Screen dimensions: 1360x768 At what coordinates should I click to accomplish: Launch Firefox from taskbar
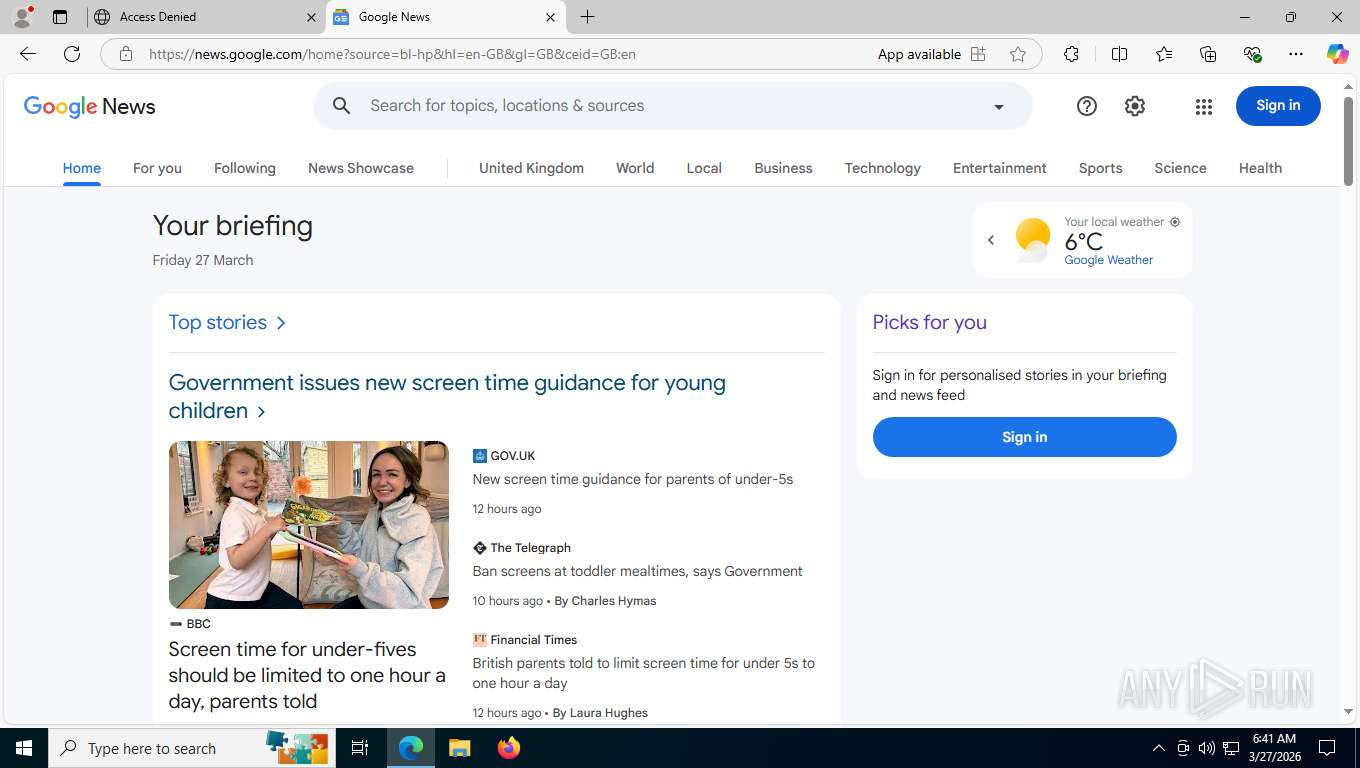[x=509, y=748]
